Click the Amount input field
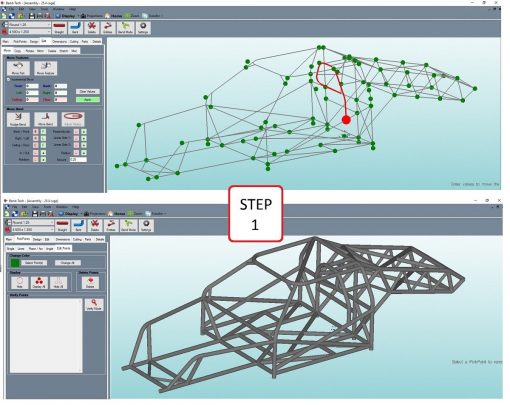510x405 pixels. (78, 160)
